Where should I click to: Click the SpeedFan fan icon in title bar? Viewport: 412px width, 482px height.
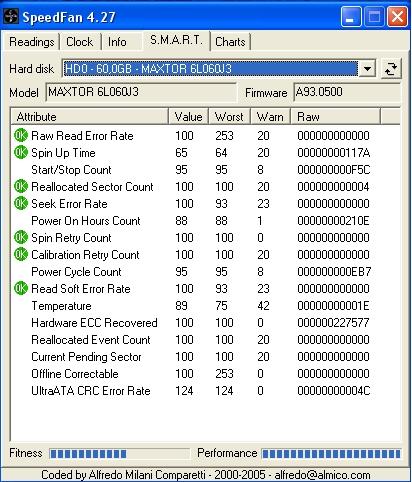point(11,16)
